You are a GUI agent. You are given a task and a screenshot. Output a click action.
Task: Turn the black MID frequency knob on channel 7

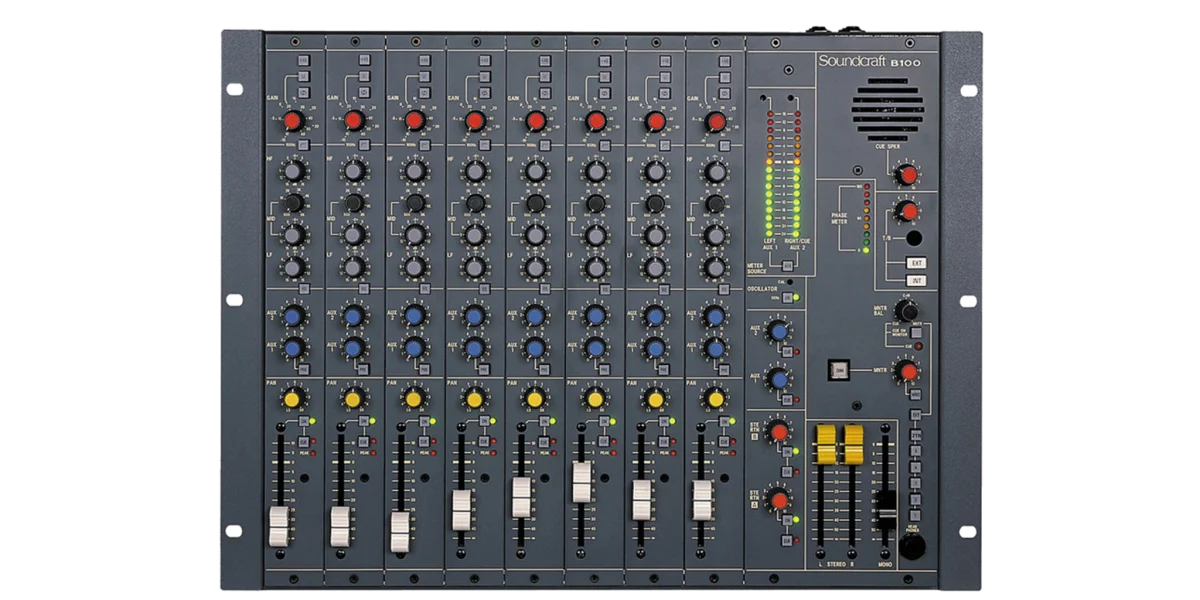pyautogui.click(x=655, y=203)
